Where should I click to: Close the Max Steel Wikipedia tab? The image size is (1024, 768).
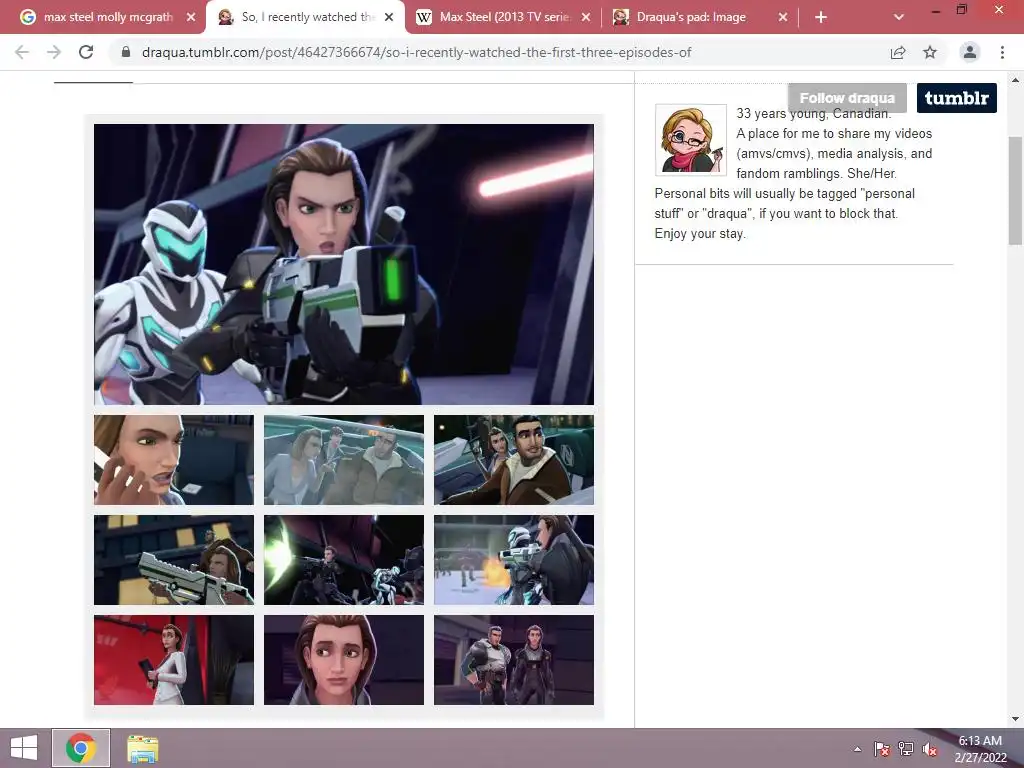[586, 17]
